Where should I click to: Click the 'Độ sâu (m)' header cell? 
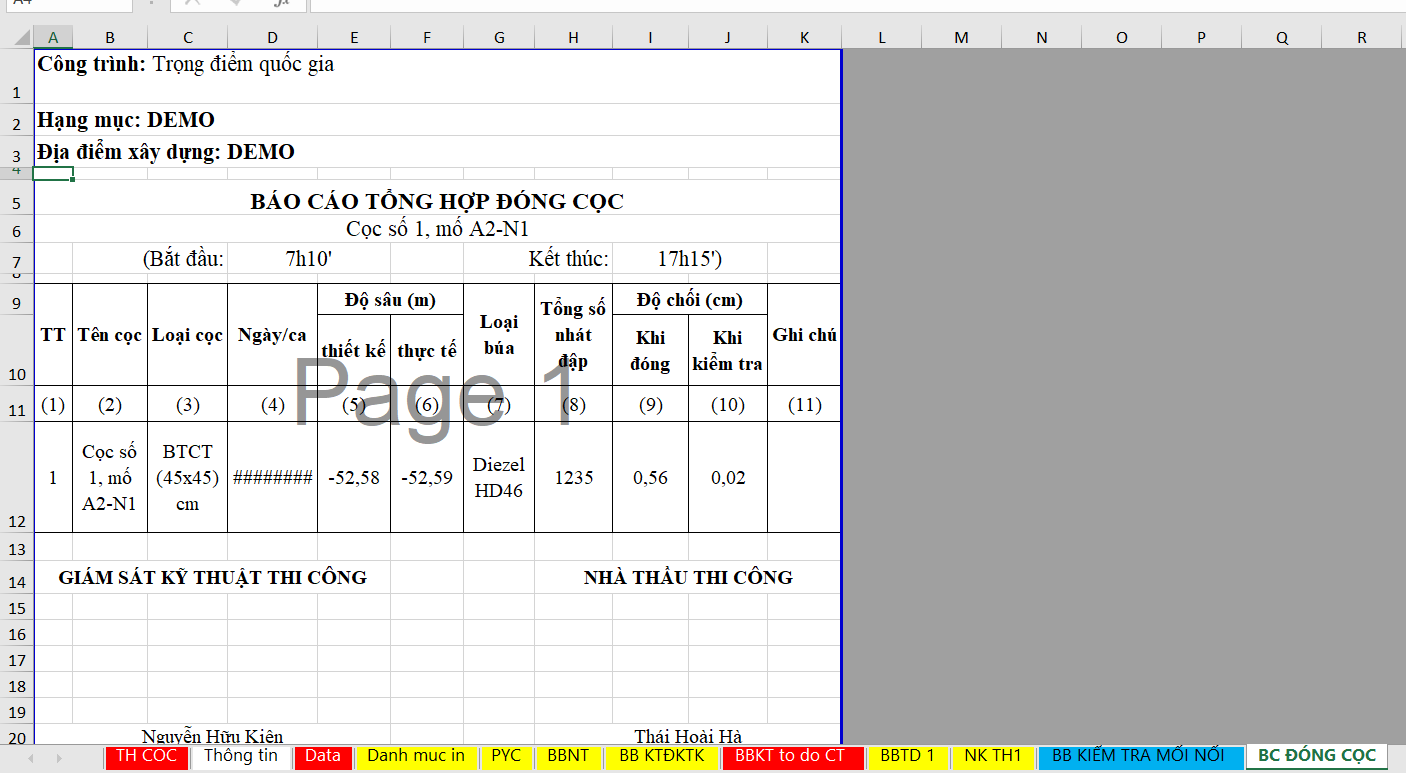390,300
